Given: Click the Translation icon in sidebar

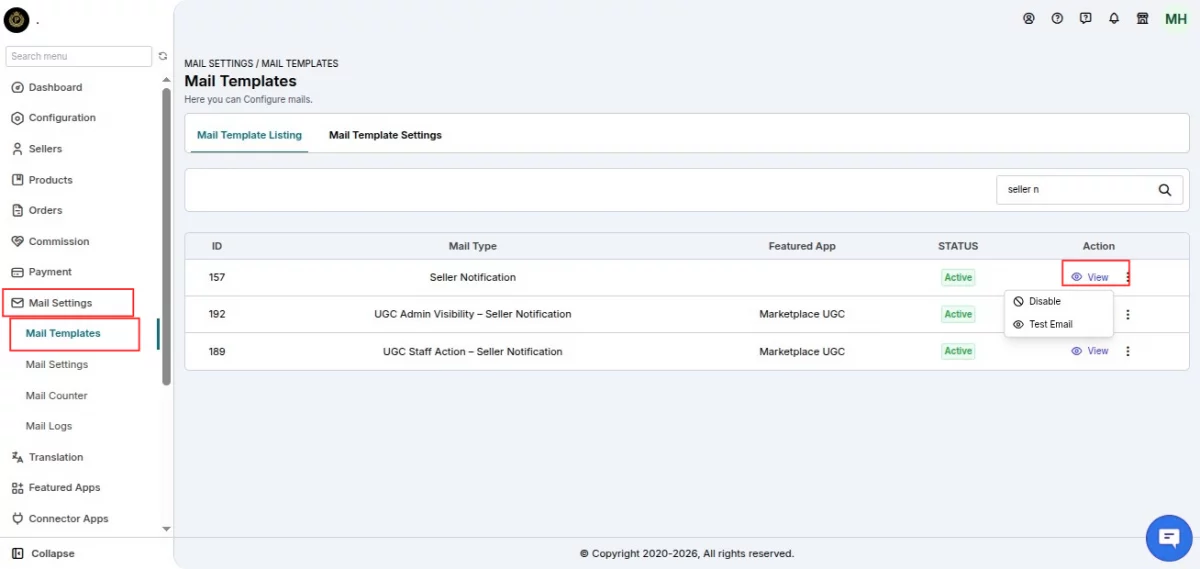Looking at the screenshot, I should [17, 457].
